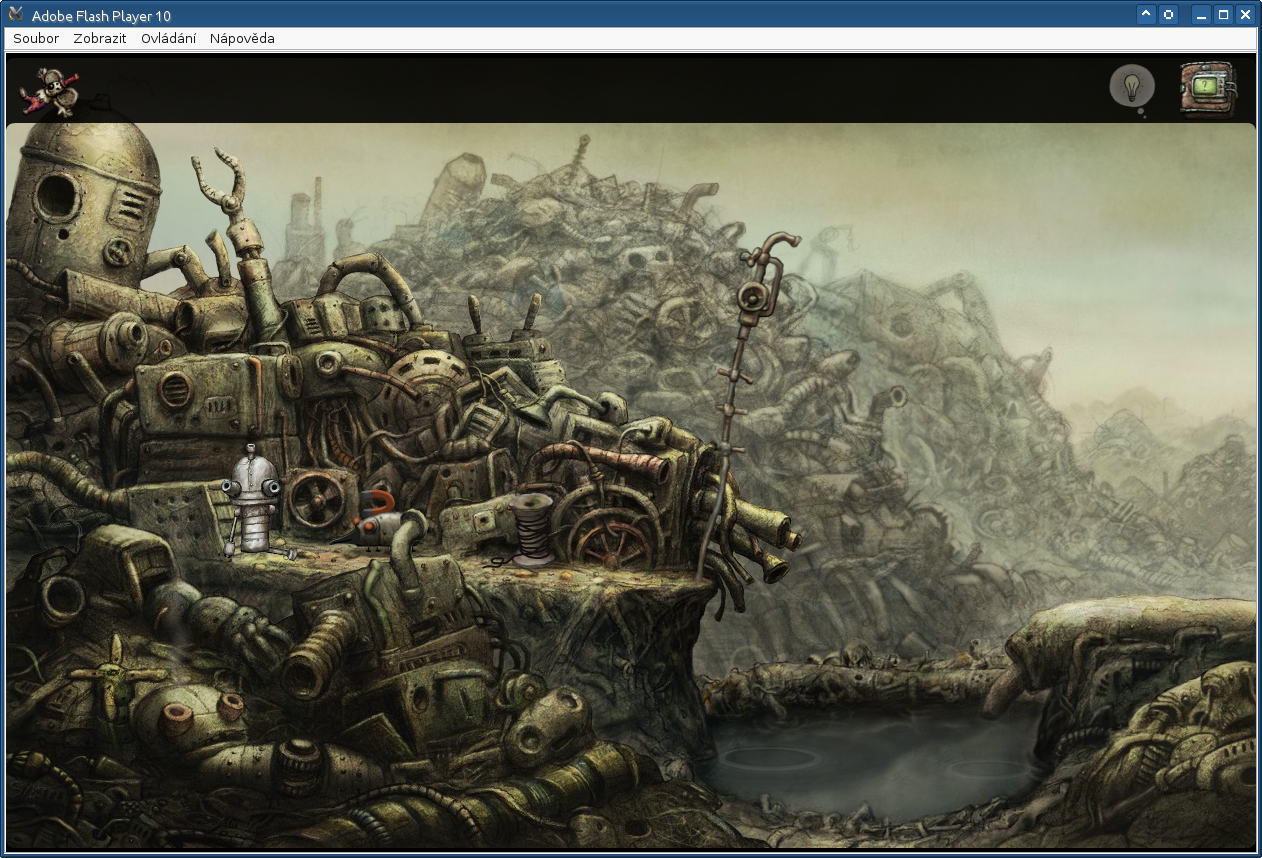The width and height of the screenshot is (1262, 858).
Task: Click the rat with red magnet
Action: pos(381,522)
